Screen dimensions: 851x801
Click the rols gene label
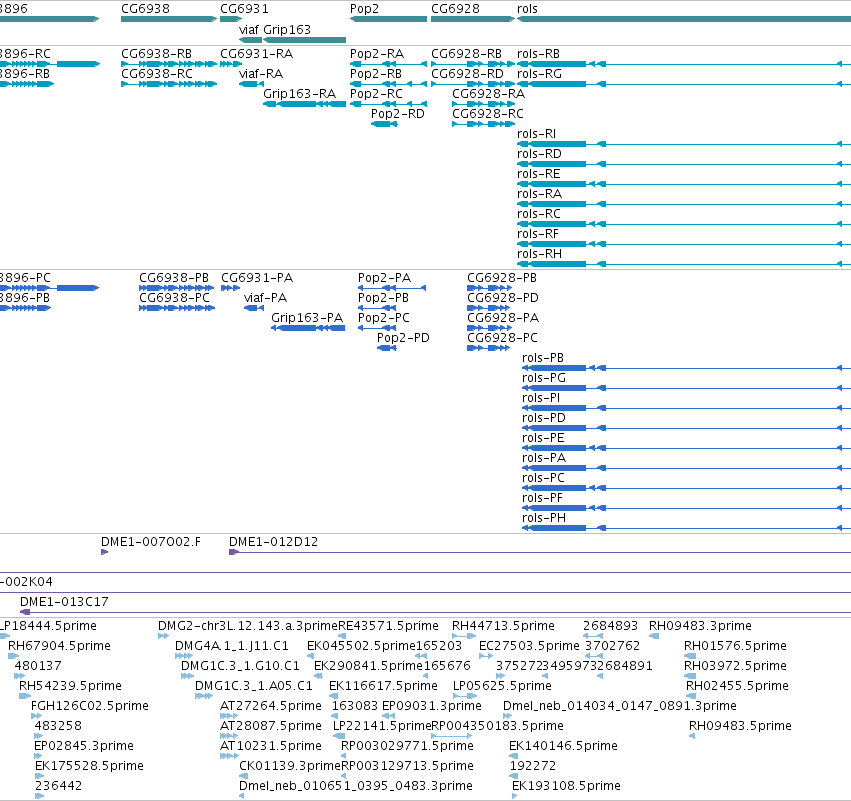pyautogui.click(x=527, y=9)
